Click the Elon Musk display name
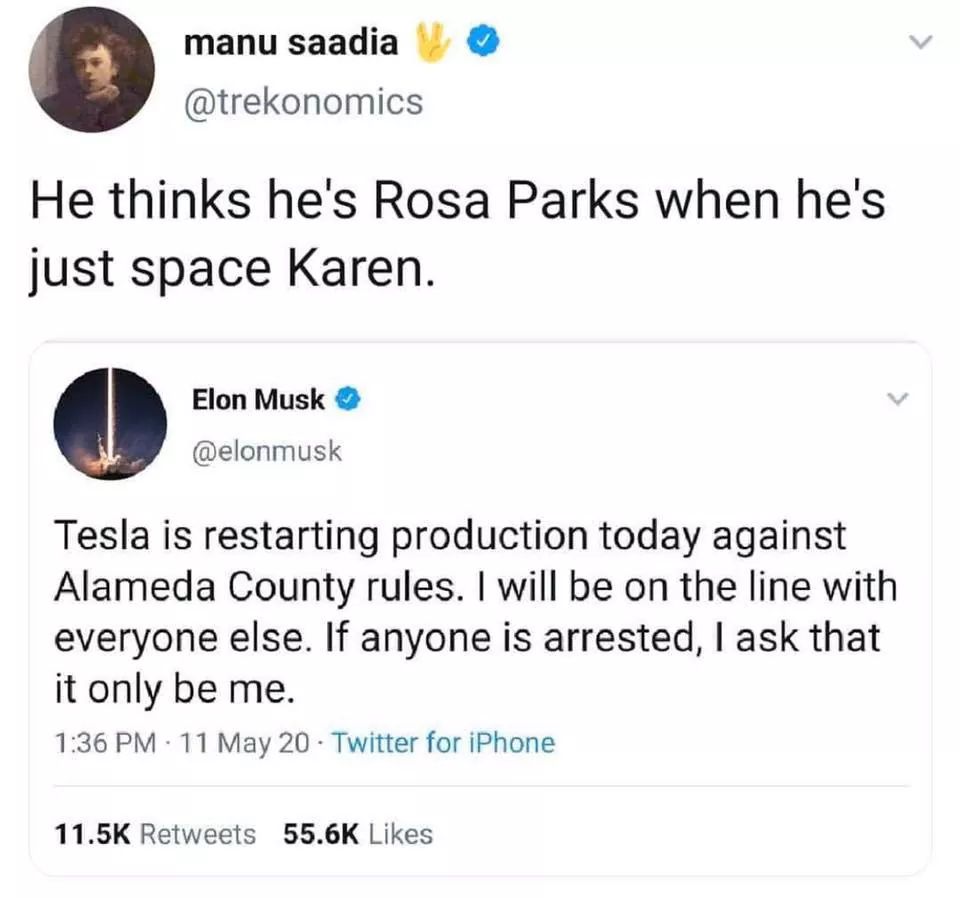960x898 pixels. (x=258, y=400)
